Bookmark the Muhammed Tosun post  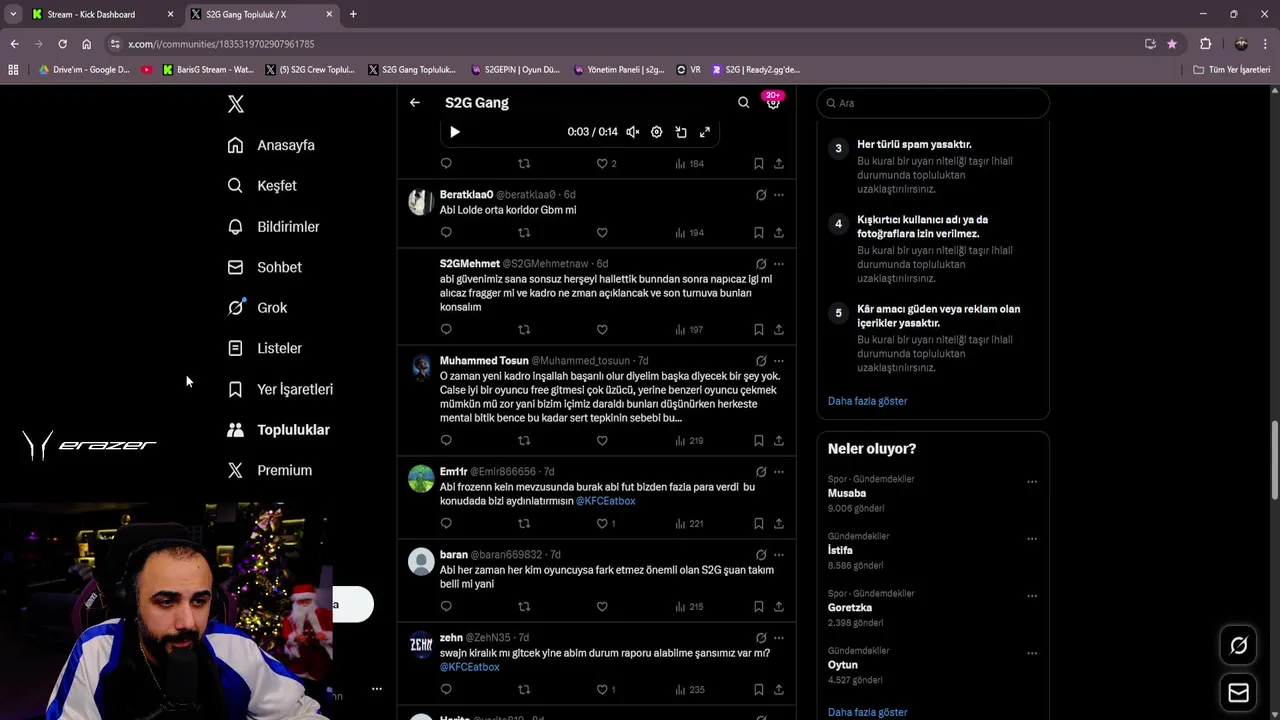759,441
